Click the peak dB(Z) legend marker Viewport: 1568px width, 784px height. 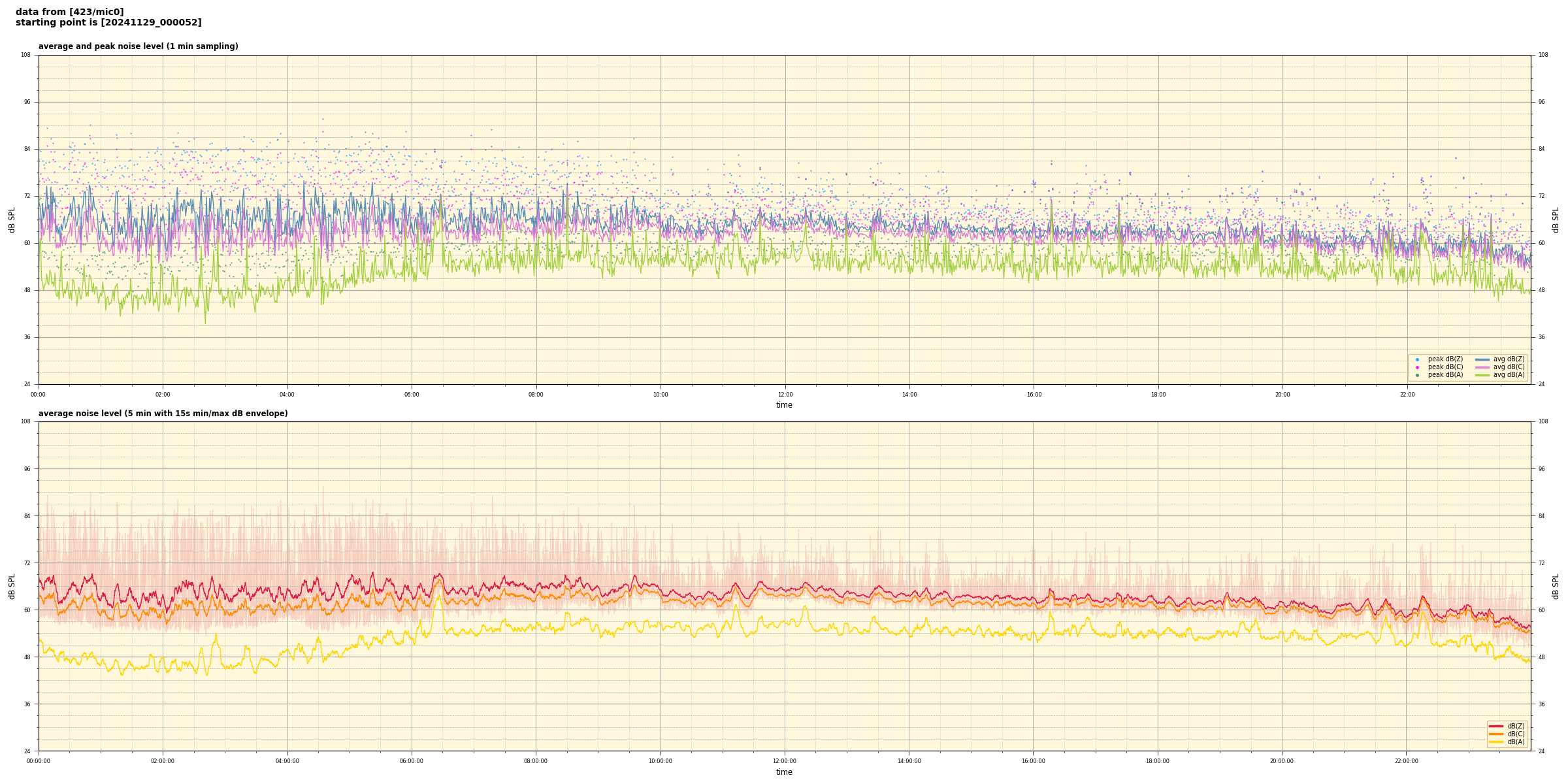click(1417, 359)
